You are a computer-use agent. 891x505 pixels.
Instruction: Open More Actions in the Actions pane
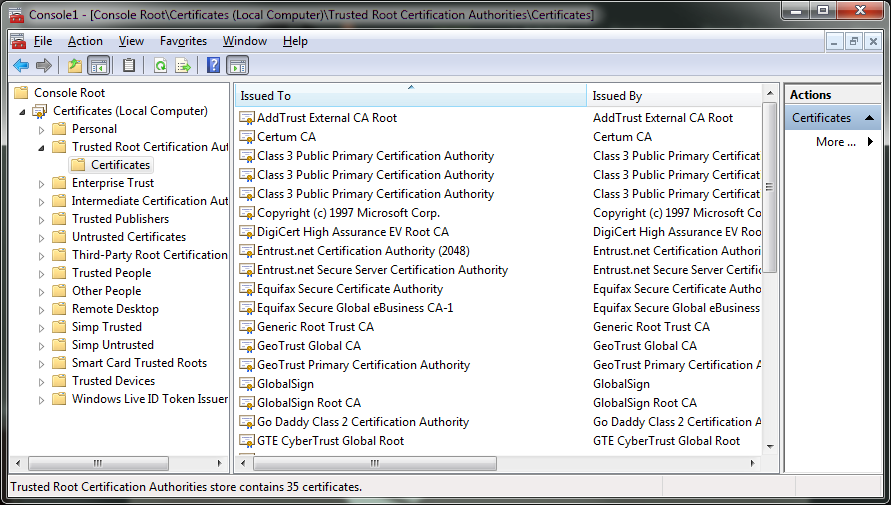[836, 142]
